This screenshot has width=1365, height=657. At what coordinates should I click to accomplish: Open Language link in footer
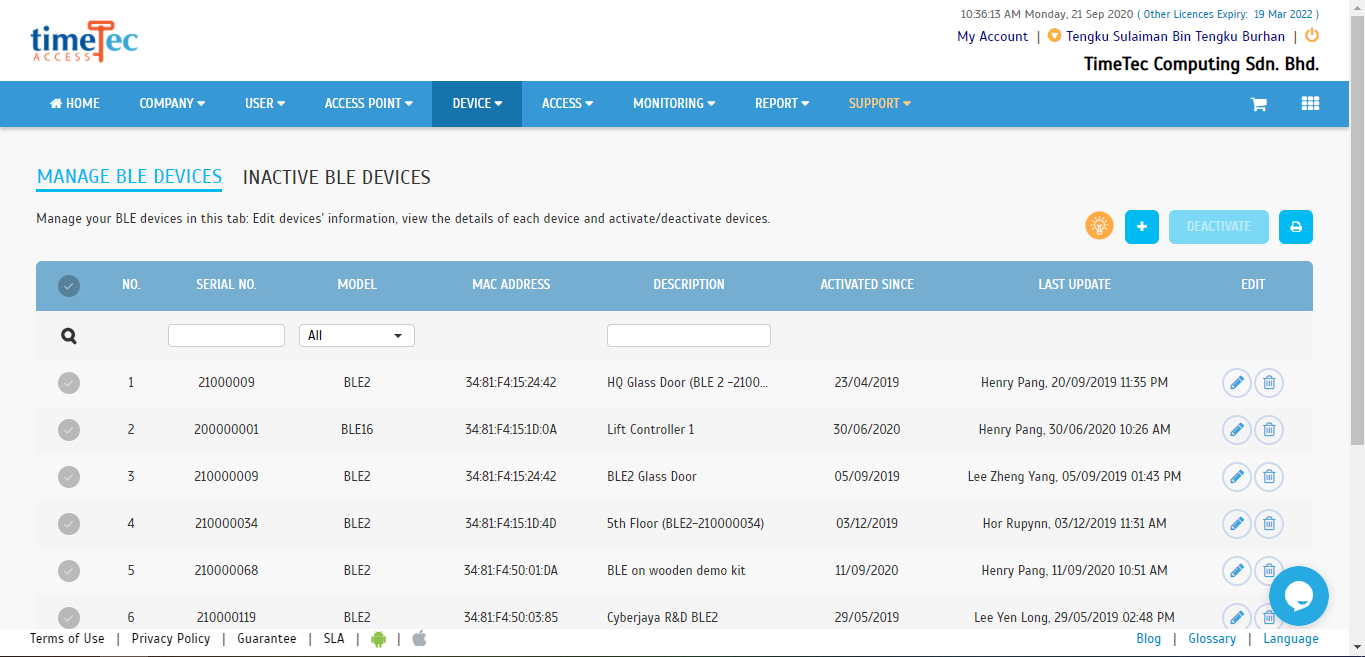(1291, 639)
